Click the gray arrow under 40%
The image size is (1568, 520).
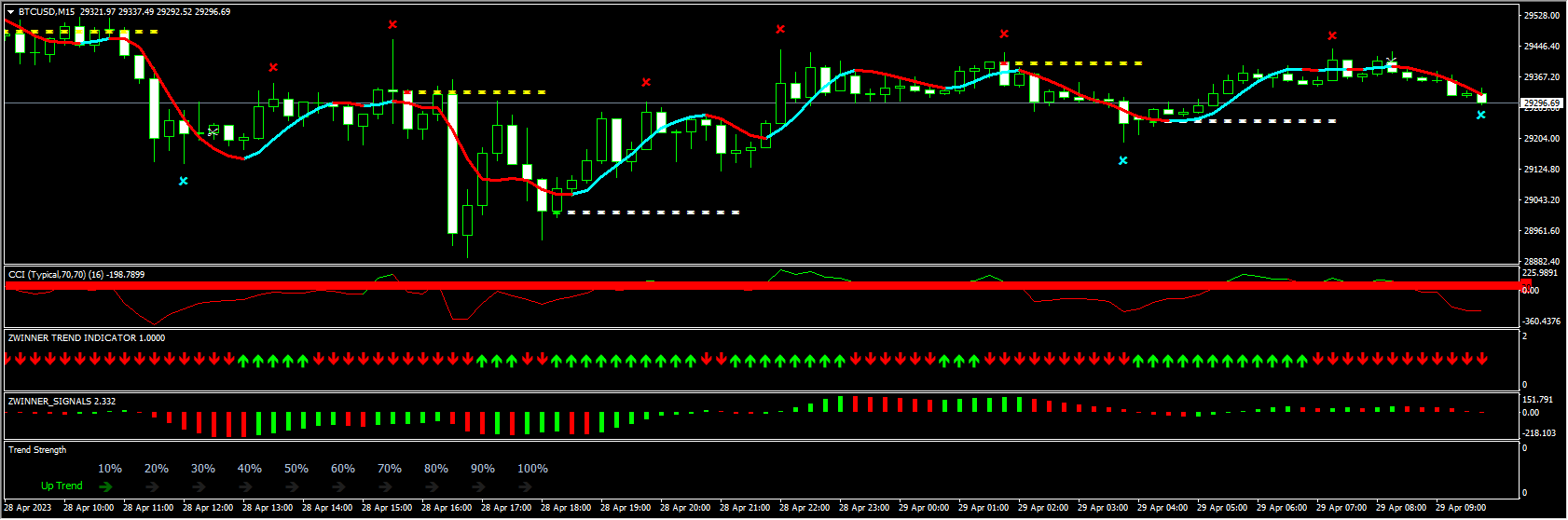(245, 486)
